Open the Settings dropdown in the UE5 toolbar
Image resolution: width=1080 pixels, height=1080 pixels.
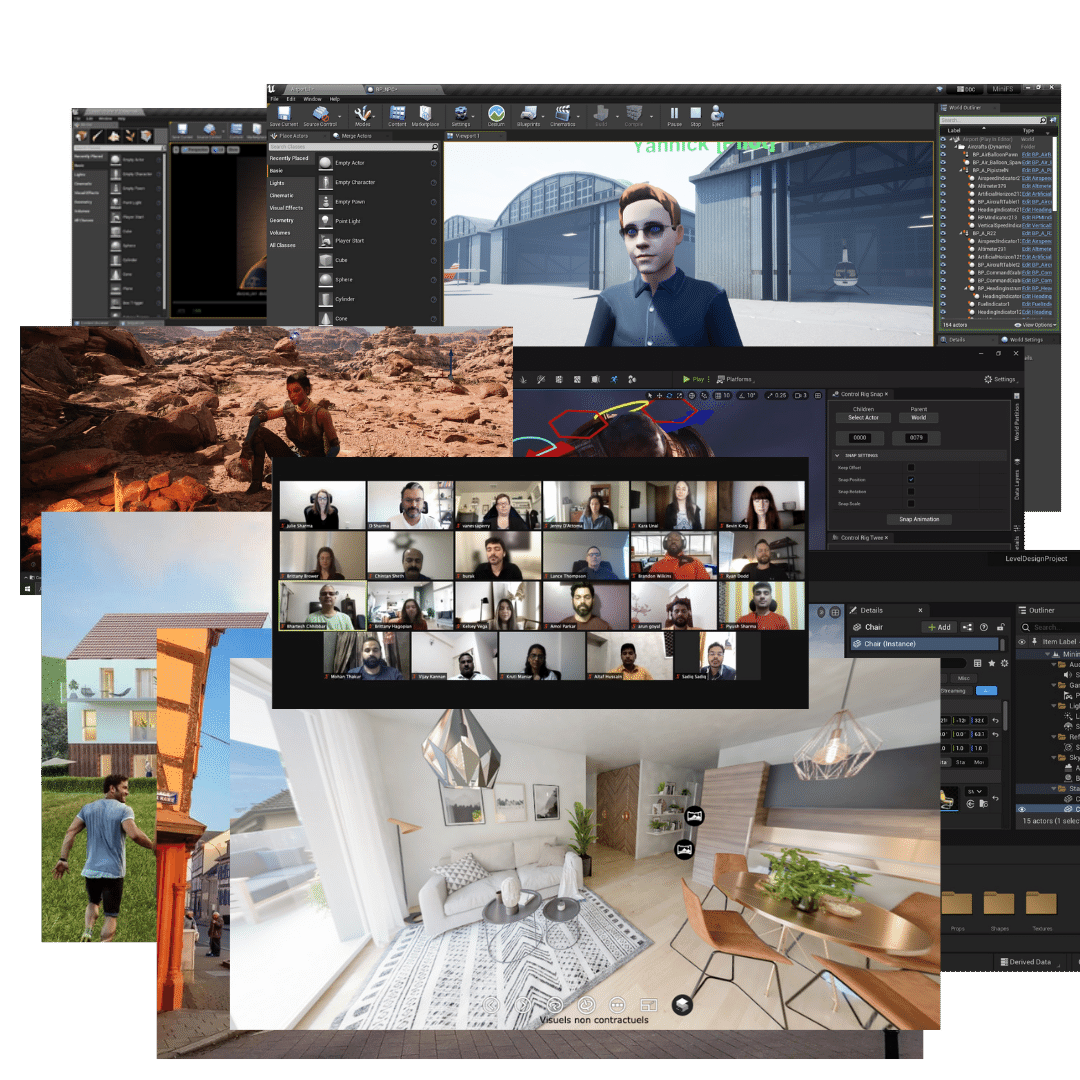[1001, 380]
